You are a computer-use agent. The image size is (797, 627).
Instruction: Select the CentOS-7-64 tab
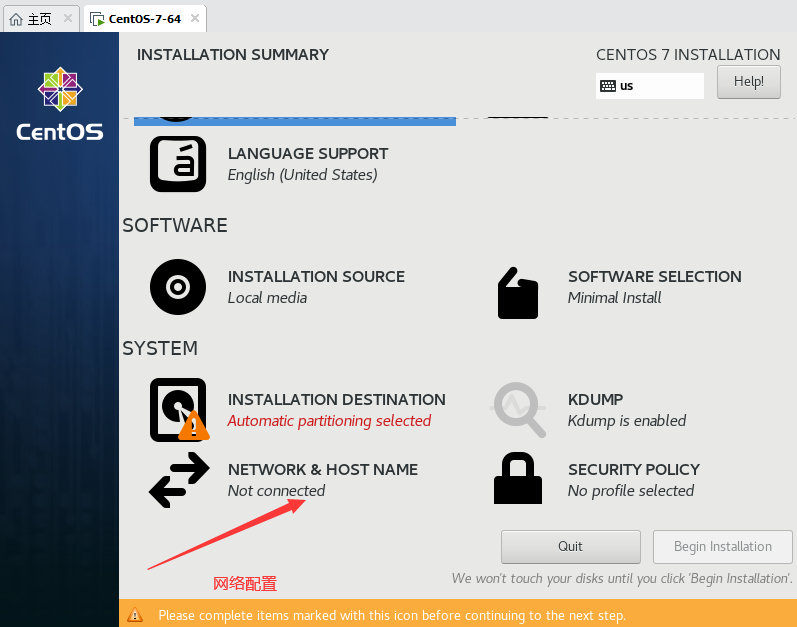pos(145,19)
